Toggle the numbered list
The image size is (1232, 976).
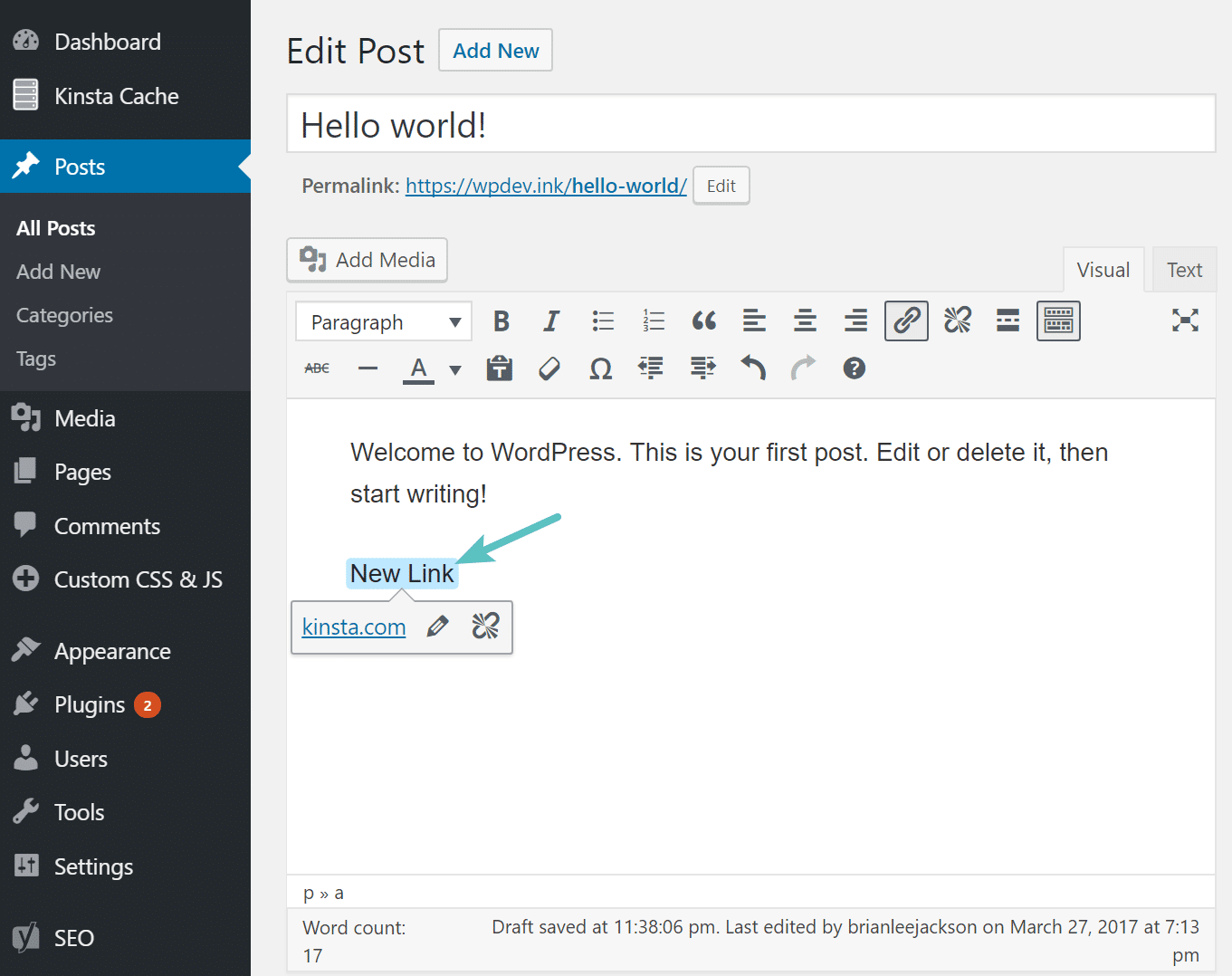[x=653, y=321]
